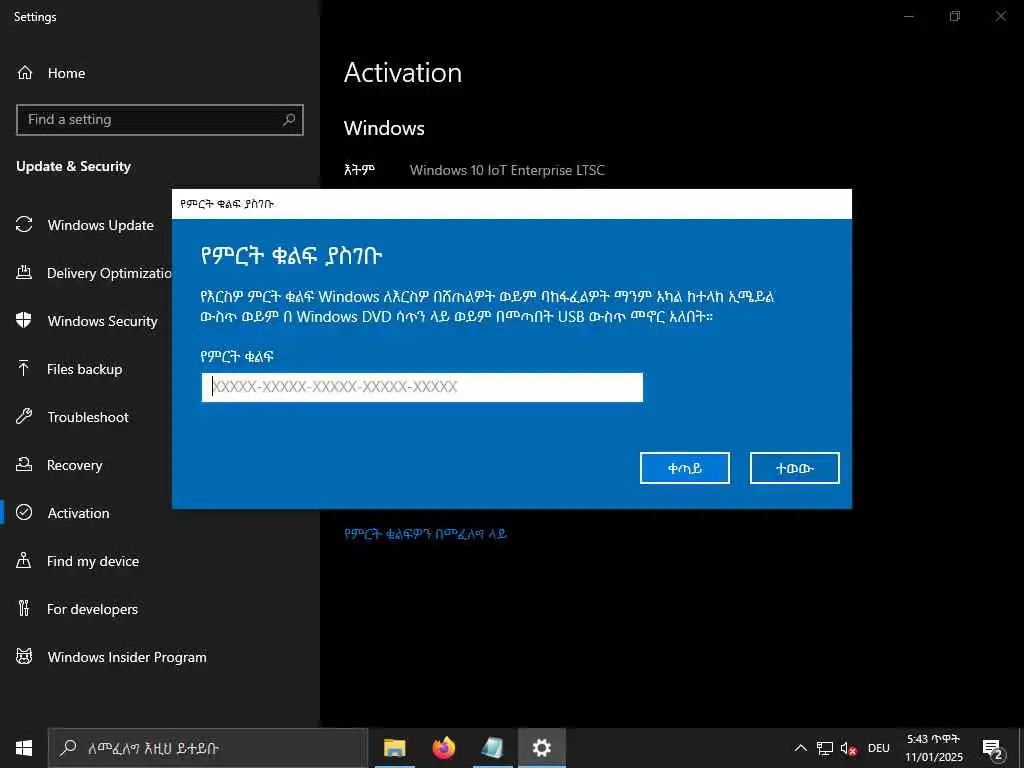
Task: Click the Find my device icon
Action: 24,561
